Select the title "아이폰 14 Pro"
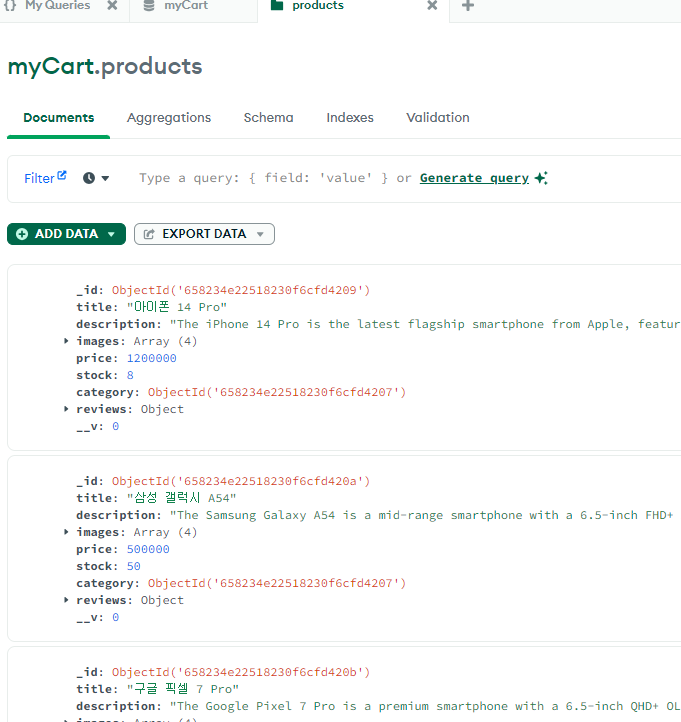Screen dimensions: 681x722 (177, 307)
